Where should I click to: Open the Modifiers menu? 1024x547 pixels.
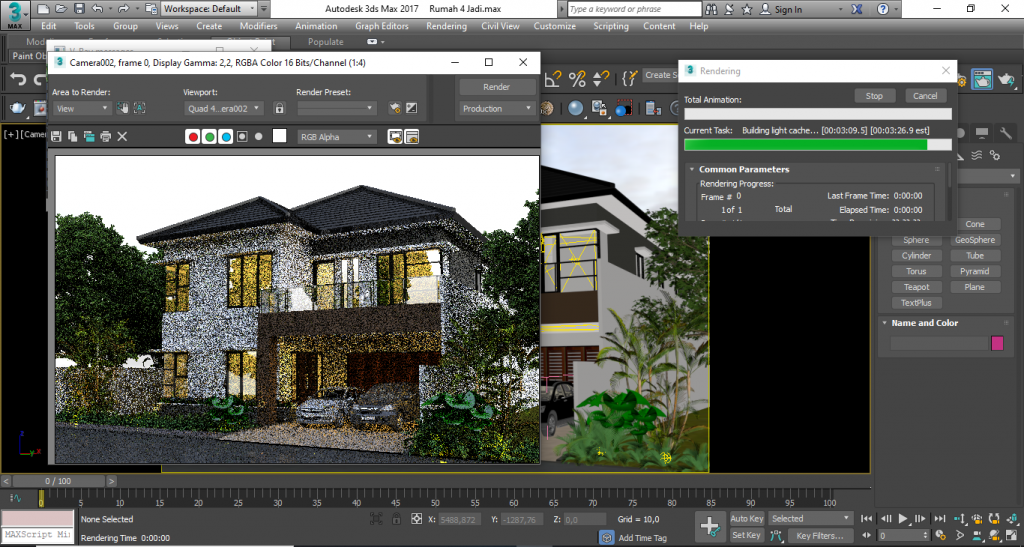point(259,26)
